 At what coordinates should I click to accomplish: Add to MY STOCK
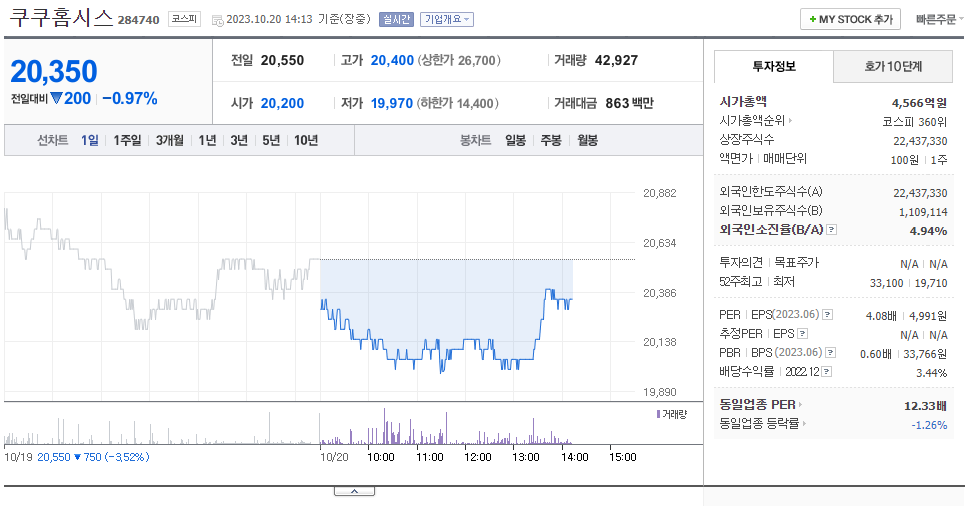pyautogui.click(x=850, y=19)
